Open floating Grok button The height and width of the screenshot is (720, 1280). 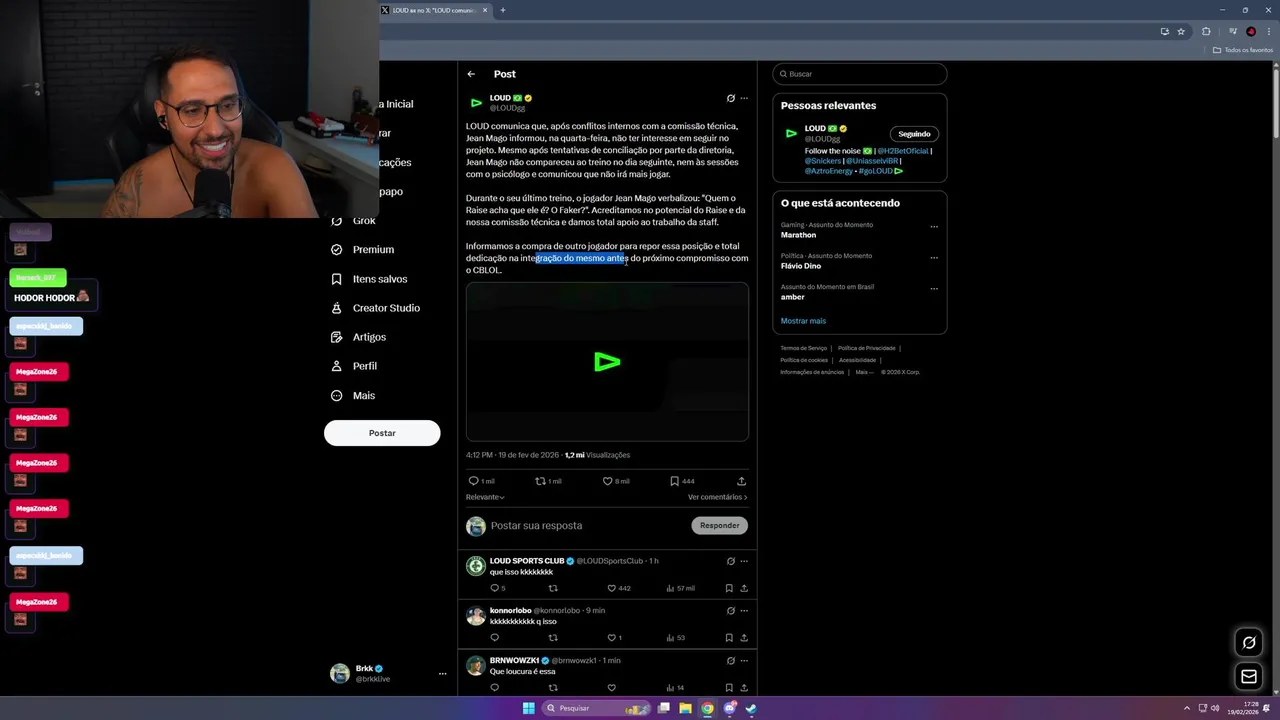click(x=1249, y=643)
